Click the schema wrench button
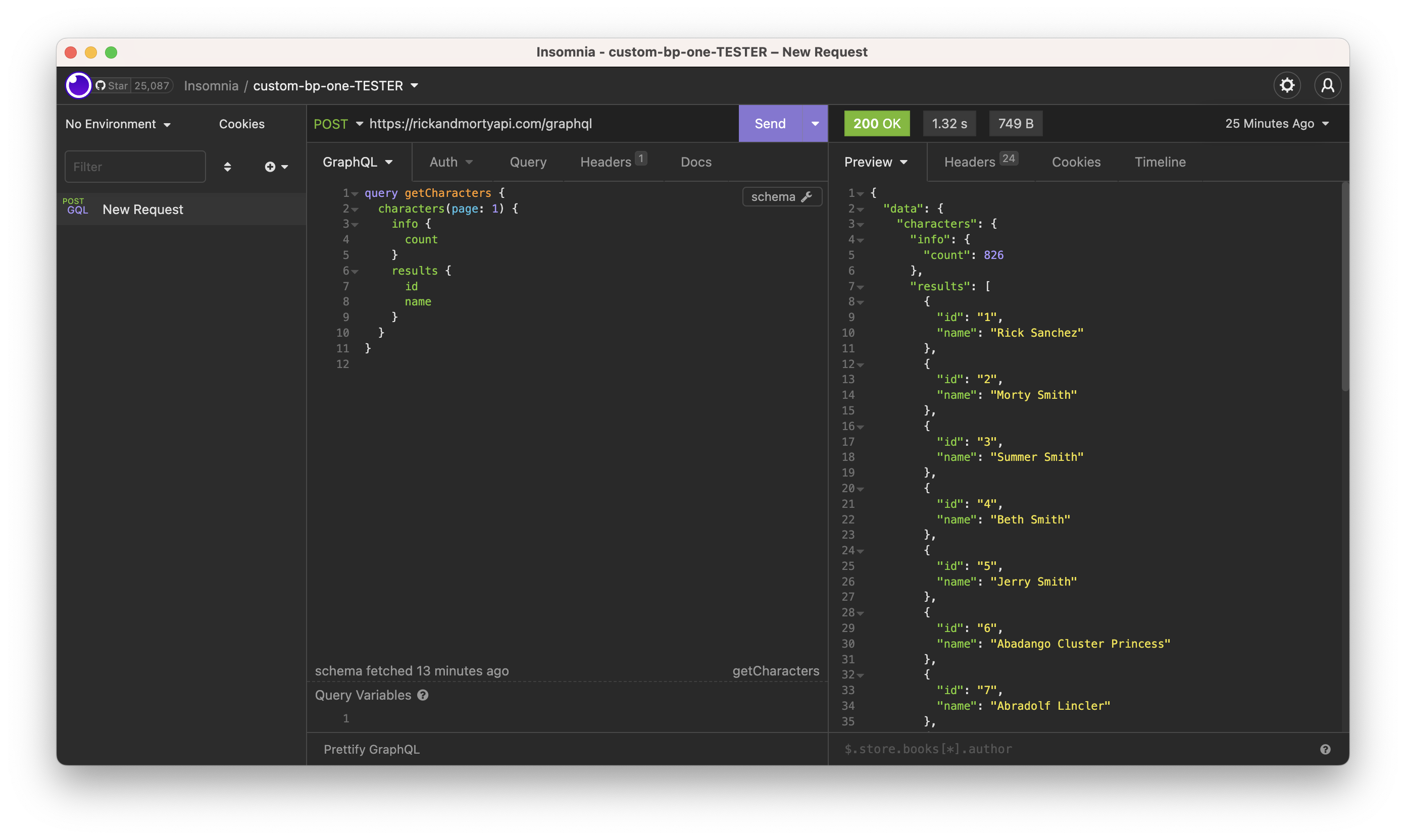Viewport: 1406px width, 840px height. [x=781, y=196]
